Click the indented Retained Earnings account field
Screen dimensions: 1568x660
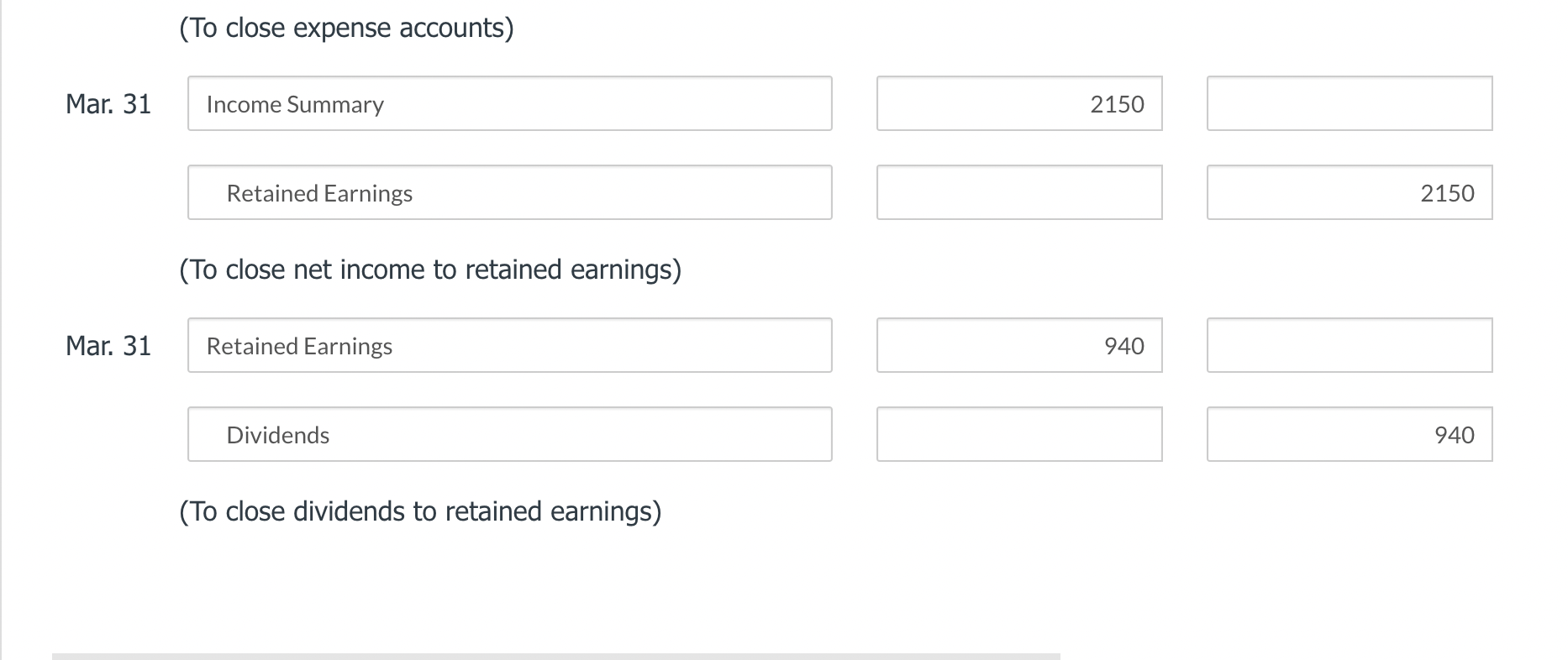pyautogui.click(x=509, y=193)
